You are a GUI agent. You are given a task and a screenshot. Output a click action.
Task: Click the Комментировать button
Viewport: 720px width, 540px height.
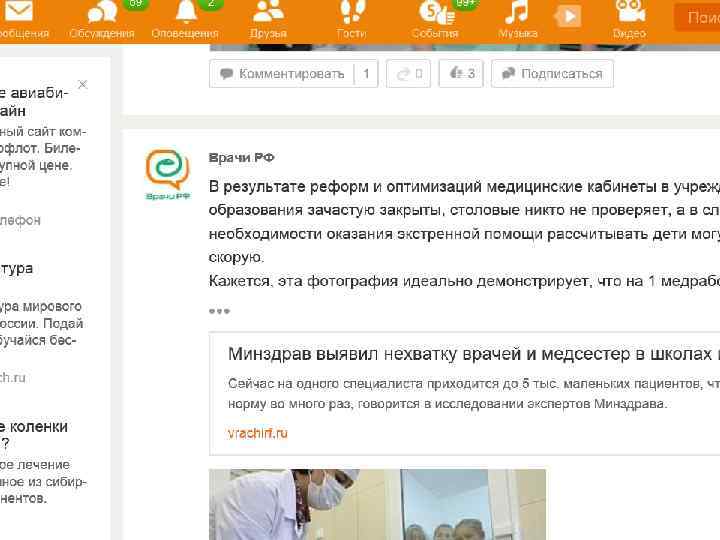[x=282, y=73]
